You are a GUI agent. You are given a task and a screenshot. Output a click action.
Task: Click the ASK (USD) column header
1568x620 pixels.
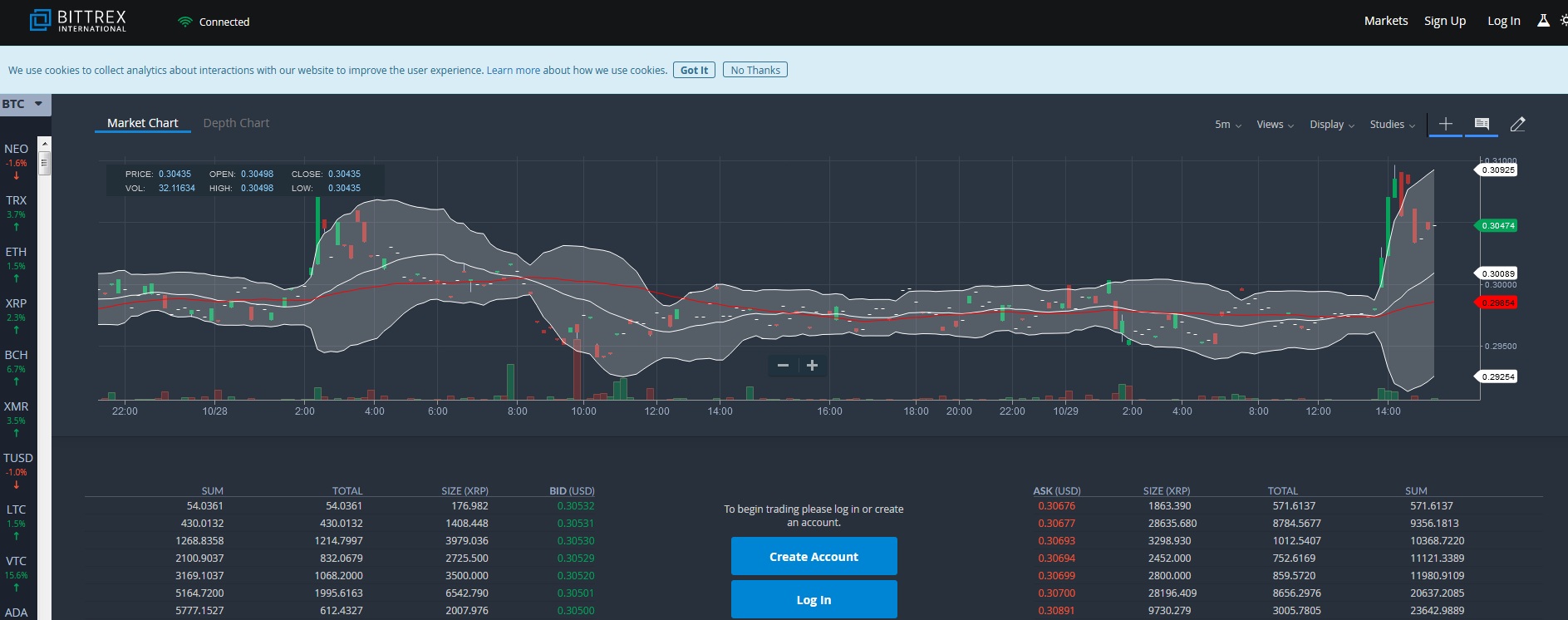(x=1057, y=490)
